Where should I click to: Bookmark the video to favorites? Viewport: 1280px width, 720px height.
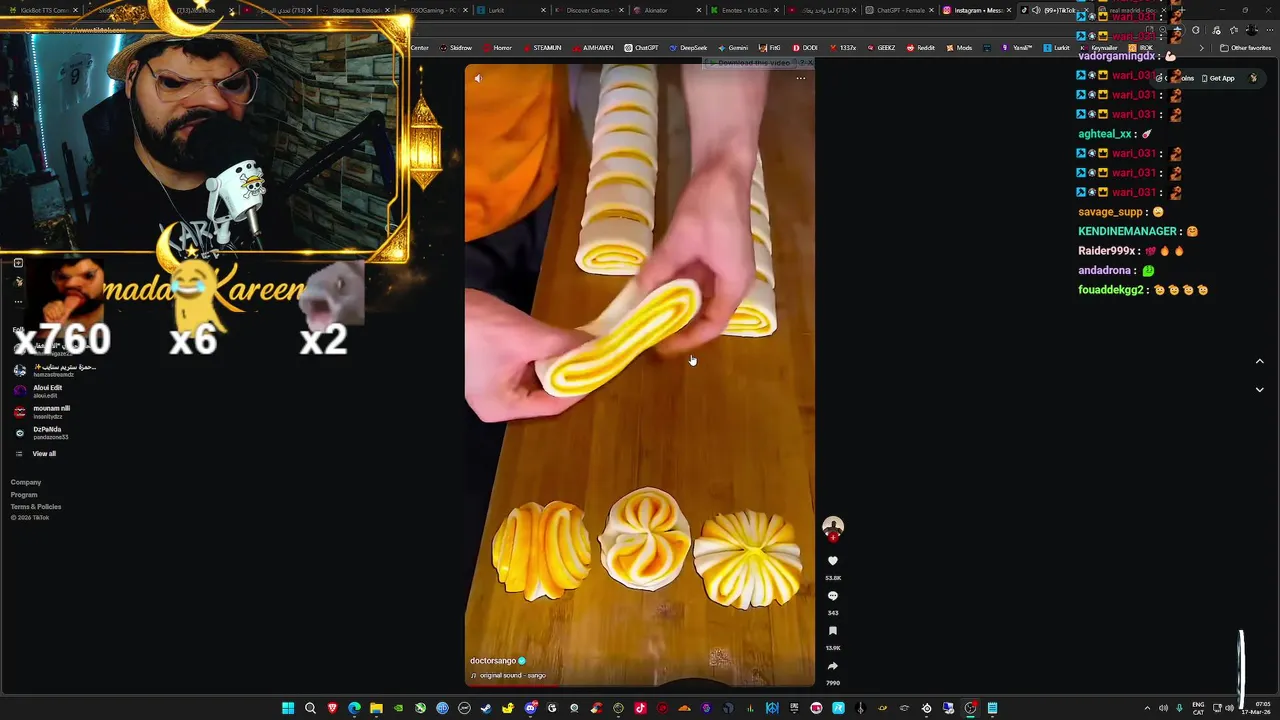tap(833, 631)
